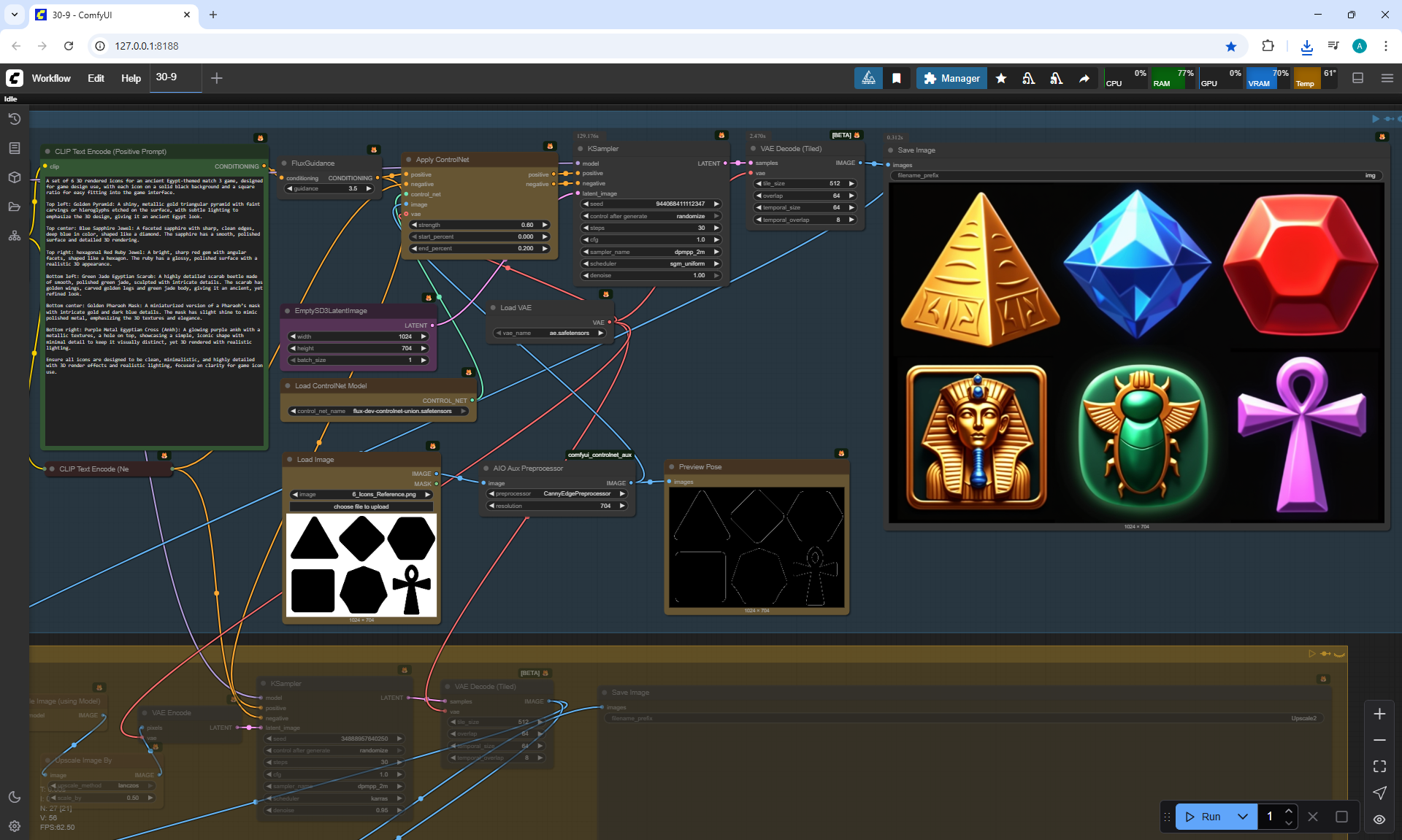This screenshot has height=840, width=1402.
Task: Click the zoom in plus icon
Action: (x=1379, y=714)
